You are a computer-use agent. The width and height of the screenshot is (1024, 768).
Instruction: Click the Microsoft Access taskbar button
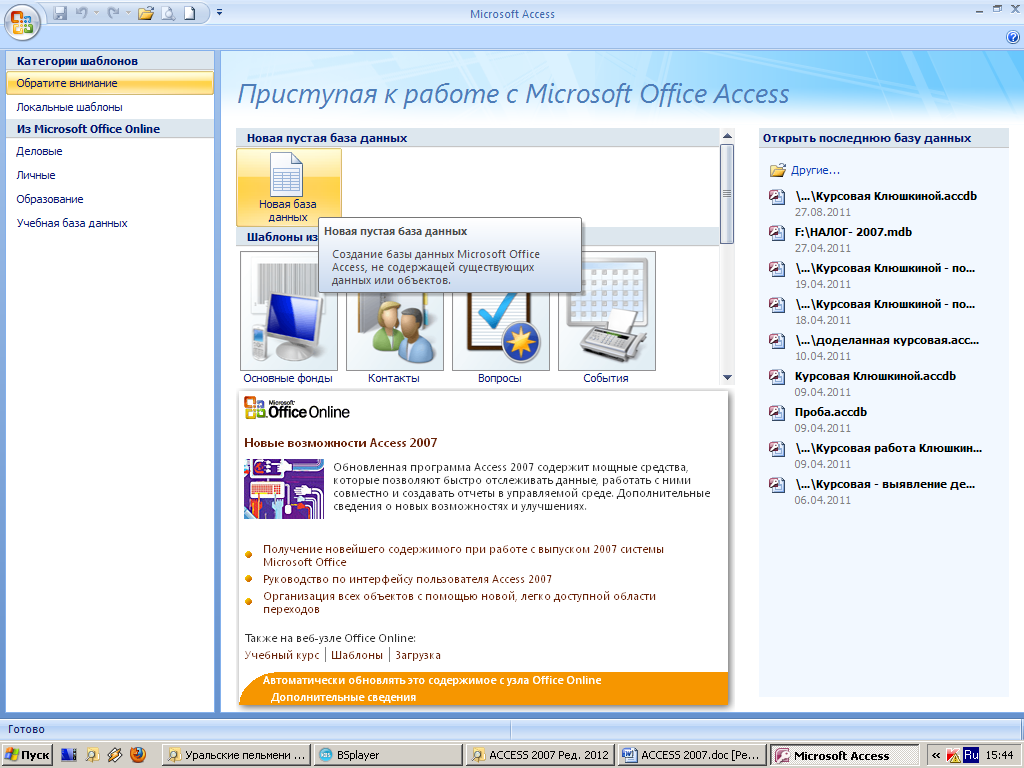pos(844,755)
